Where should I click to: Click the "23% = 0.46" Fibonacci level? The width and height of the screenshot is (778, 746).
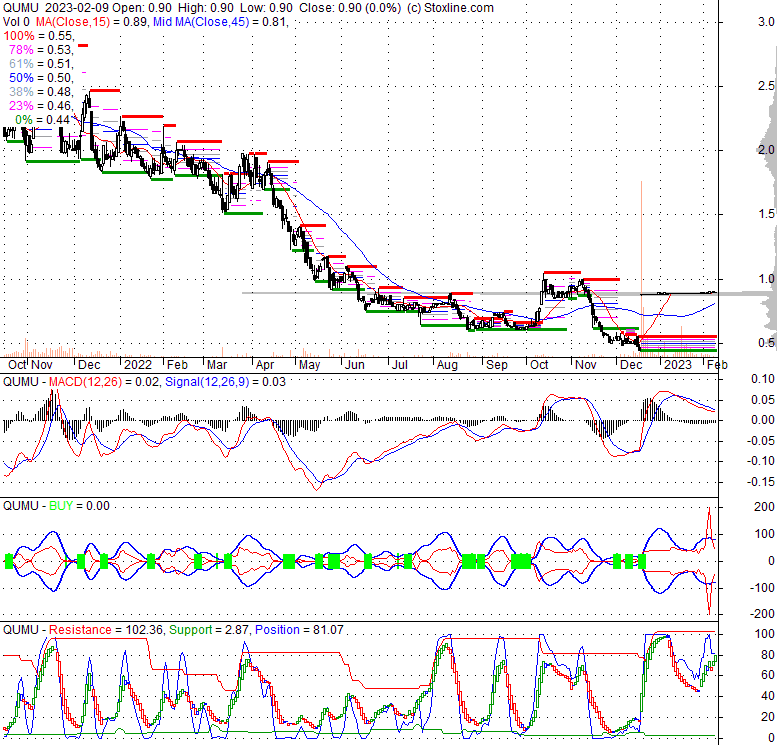(x=41, y=106)
